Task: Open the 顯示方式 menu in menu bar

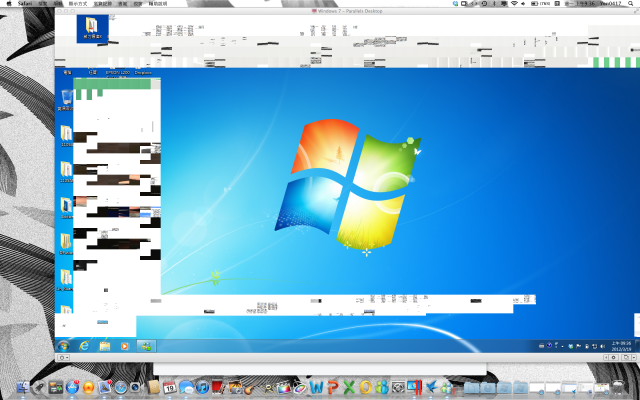Action: point(78,3)
